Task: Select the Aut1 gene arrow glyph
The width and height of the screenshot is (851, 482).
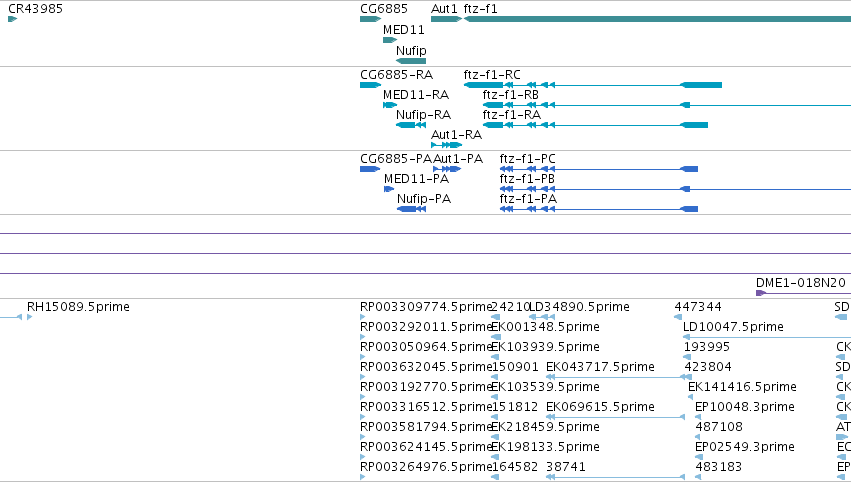Action: tap(446, 19)
